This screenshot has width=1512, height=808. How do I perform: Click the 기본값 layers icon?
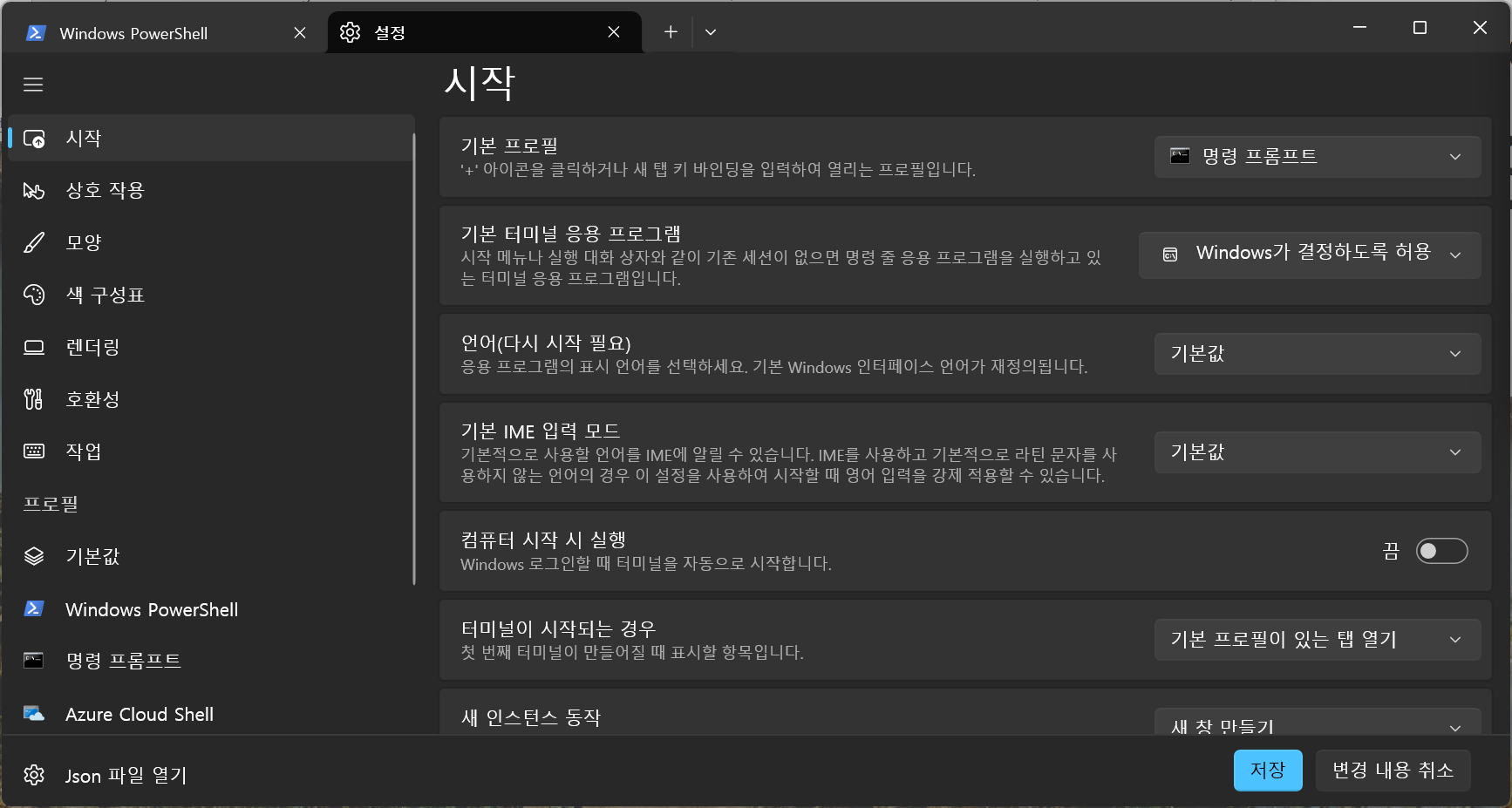click(34, 556)
